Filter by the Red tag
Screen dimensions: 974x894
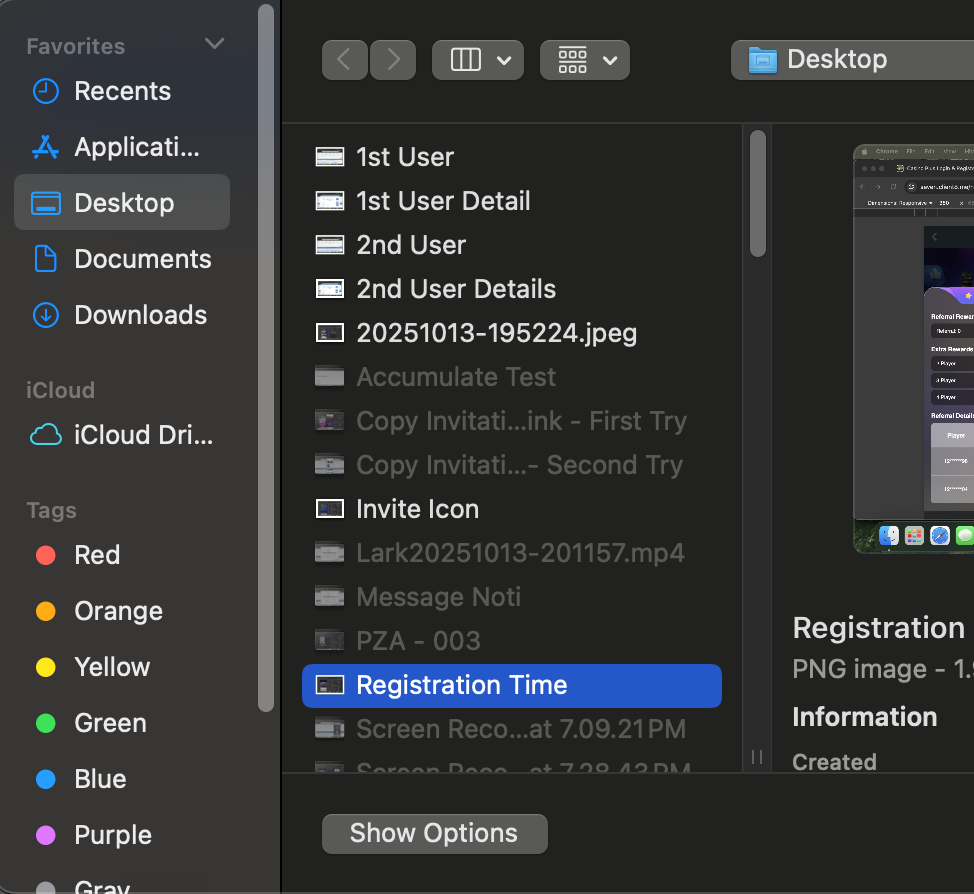[x=96, y=555]
